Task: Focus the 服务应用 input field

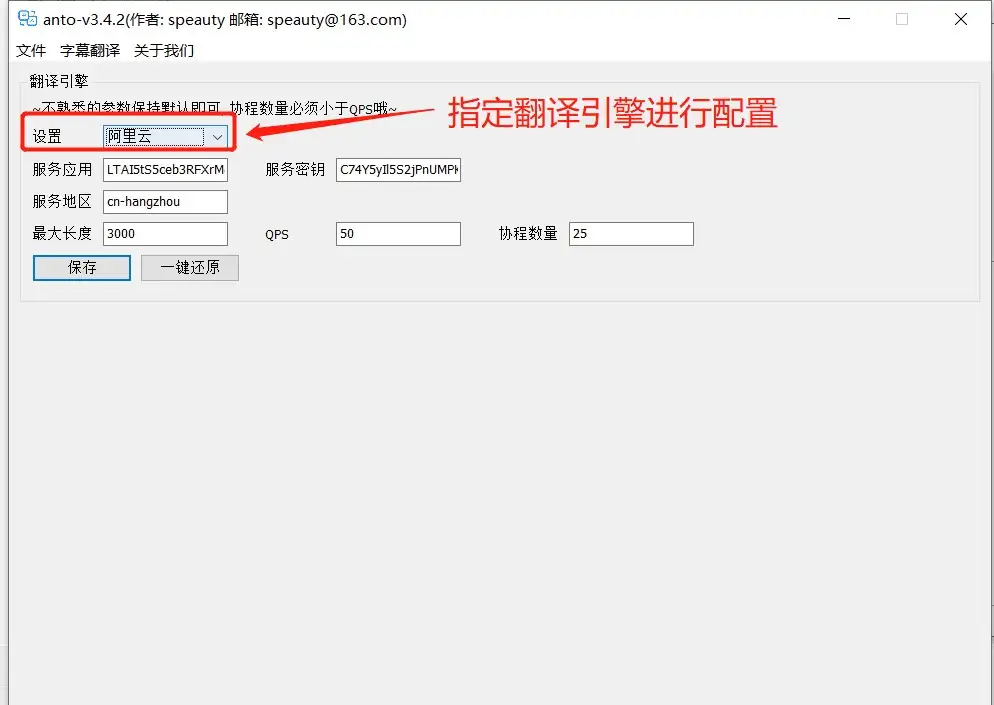Action: [x=165, y=170]
